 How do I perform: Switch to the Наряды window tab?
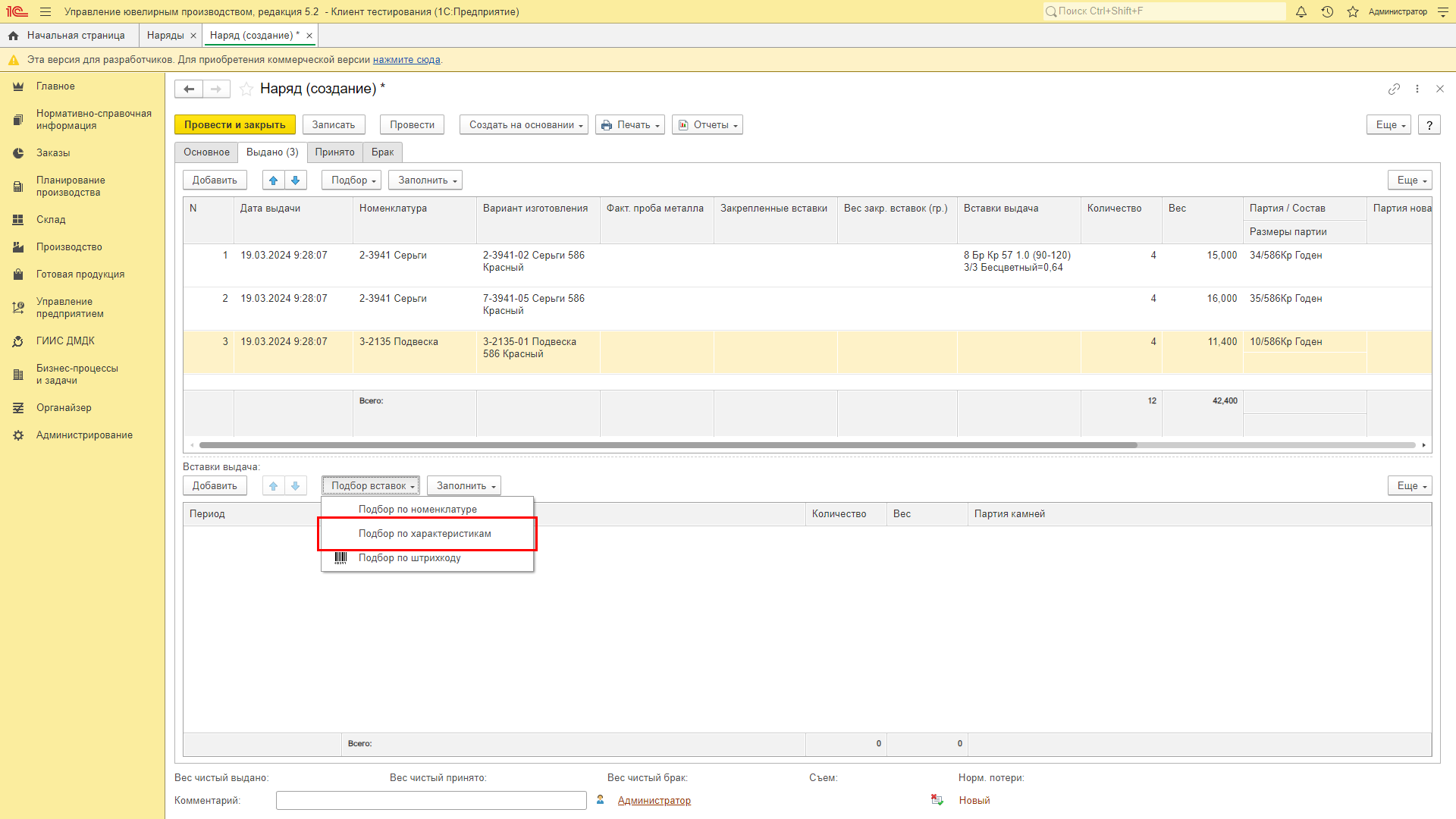[x=165, y=36]
